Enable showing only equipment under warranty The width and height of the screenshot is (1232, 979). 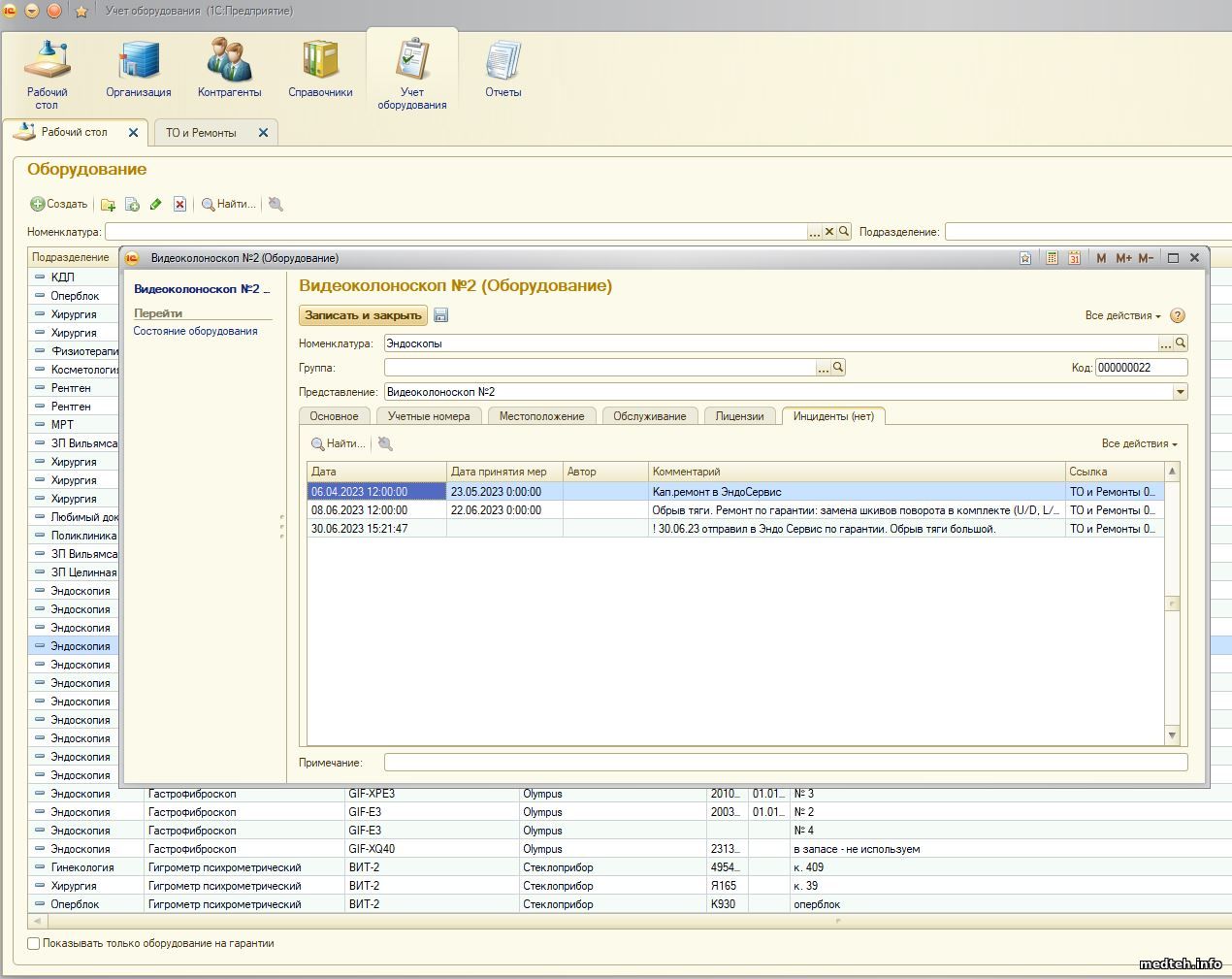[x=34, y=943]
